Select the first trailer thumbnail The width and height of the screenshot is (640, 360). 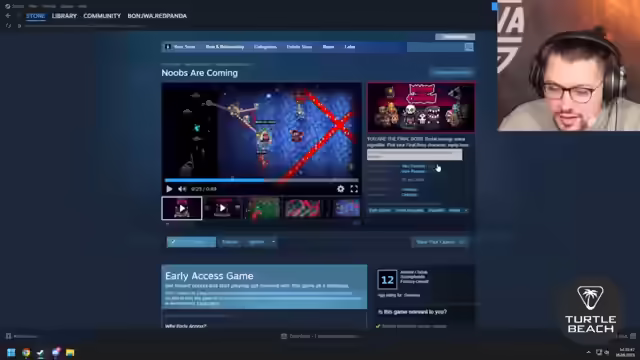tap(182, 208)
